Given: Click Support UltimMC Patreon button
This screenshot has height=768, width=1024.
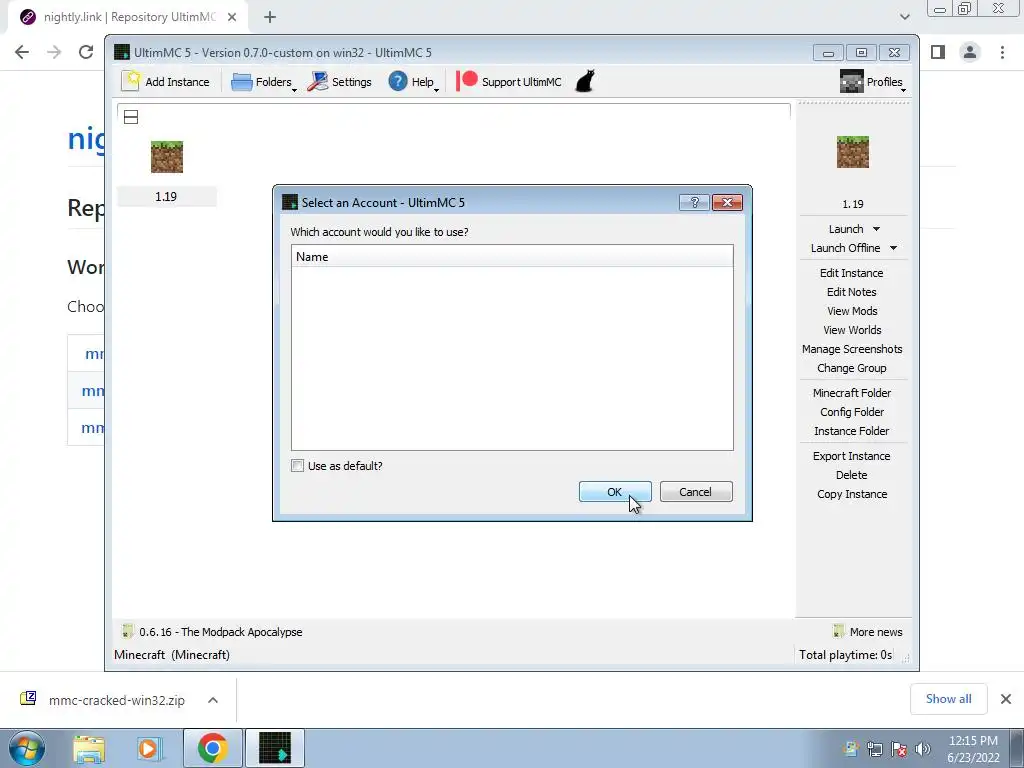Looking at the screenshot, I should pos(509,82).
